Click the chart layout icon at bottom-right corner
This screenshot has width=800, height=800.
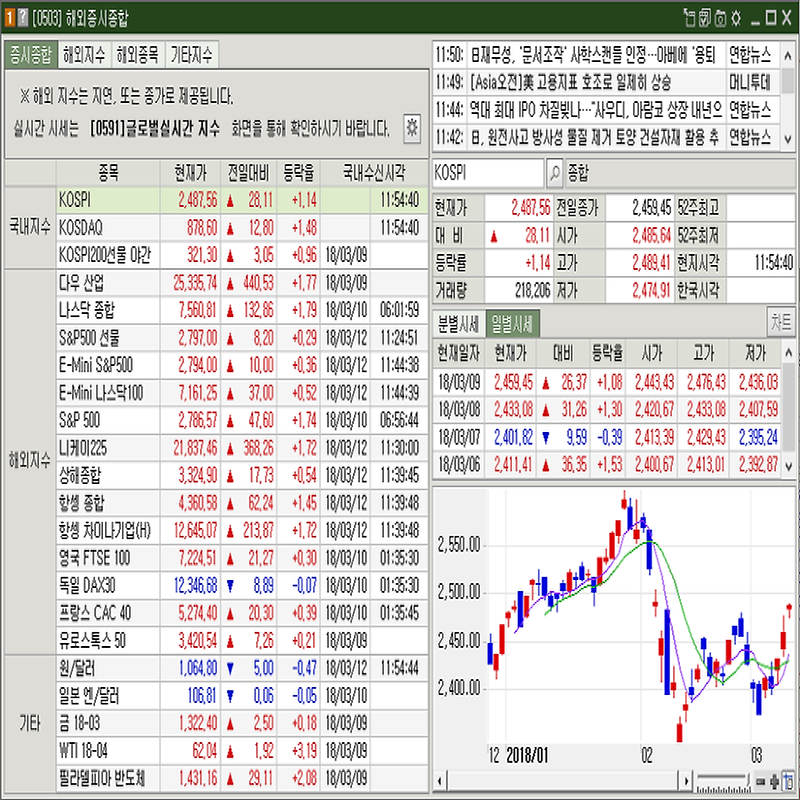[x=789, y=781]
